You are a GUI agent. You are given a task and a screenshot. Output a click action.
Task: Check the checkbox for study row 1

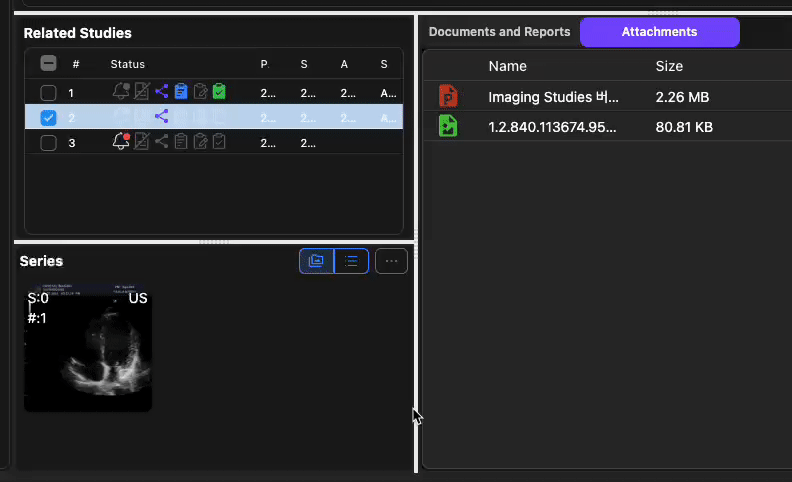tap(48, 93)
